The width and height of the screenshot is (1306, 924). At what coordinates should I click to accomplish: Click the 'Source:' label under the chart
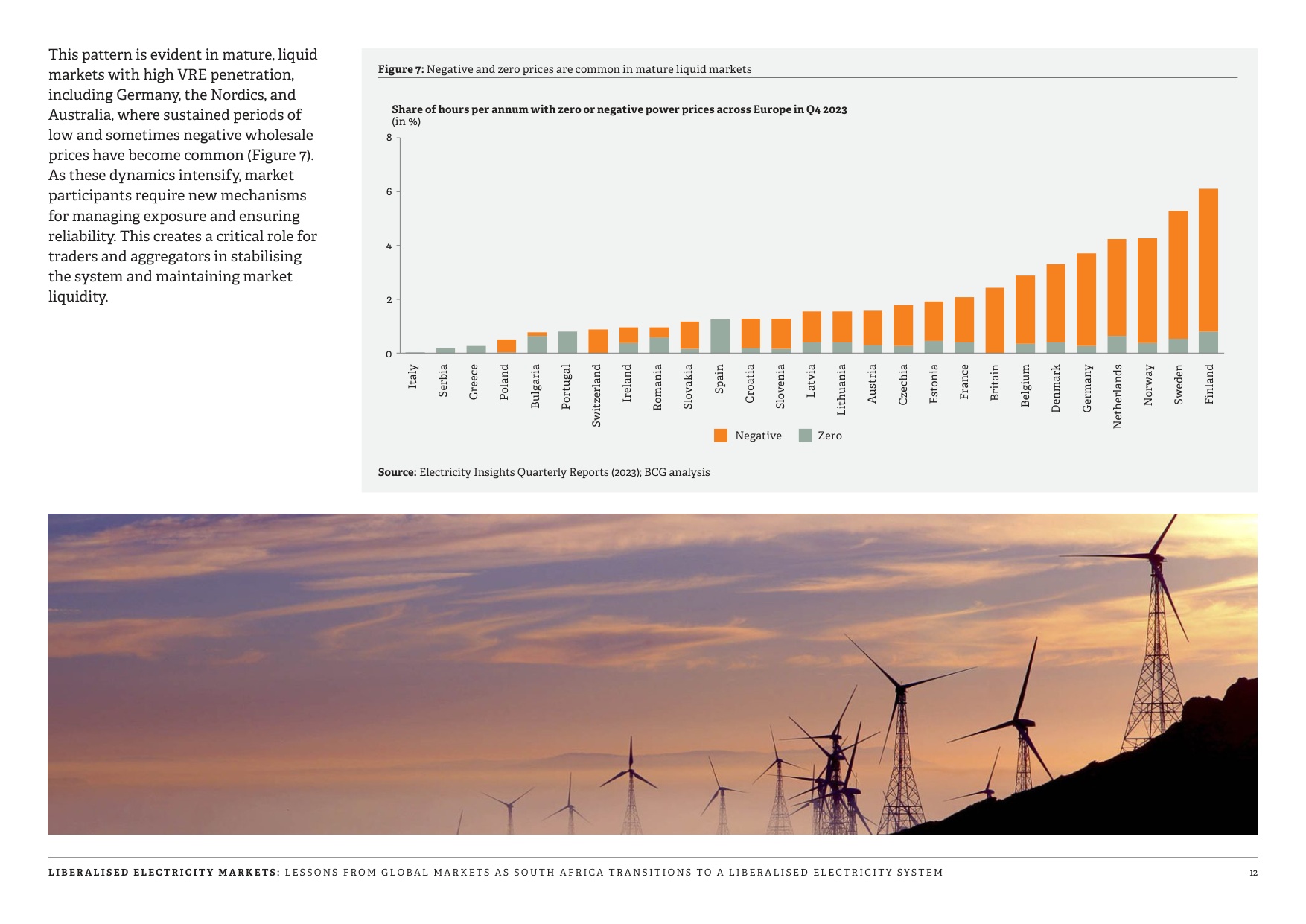(x=397, y=472)
